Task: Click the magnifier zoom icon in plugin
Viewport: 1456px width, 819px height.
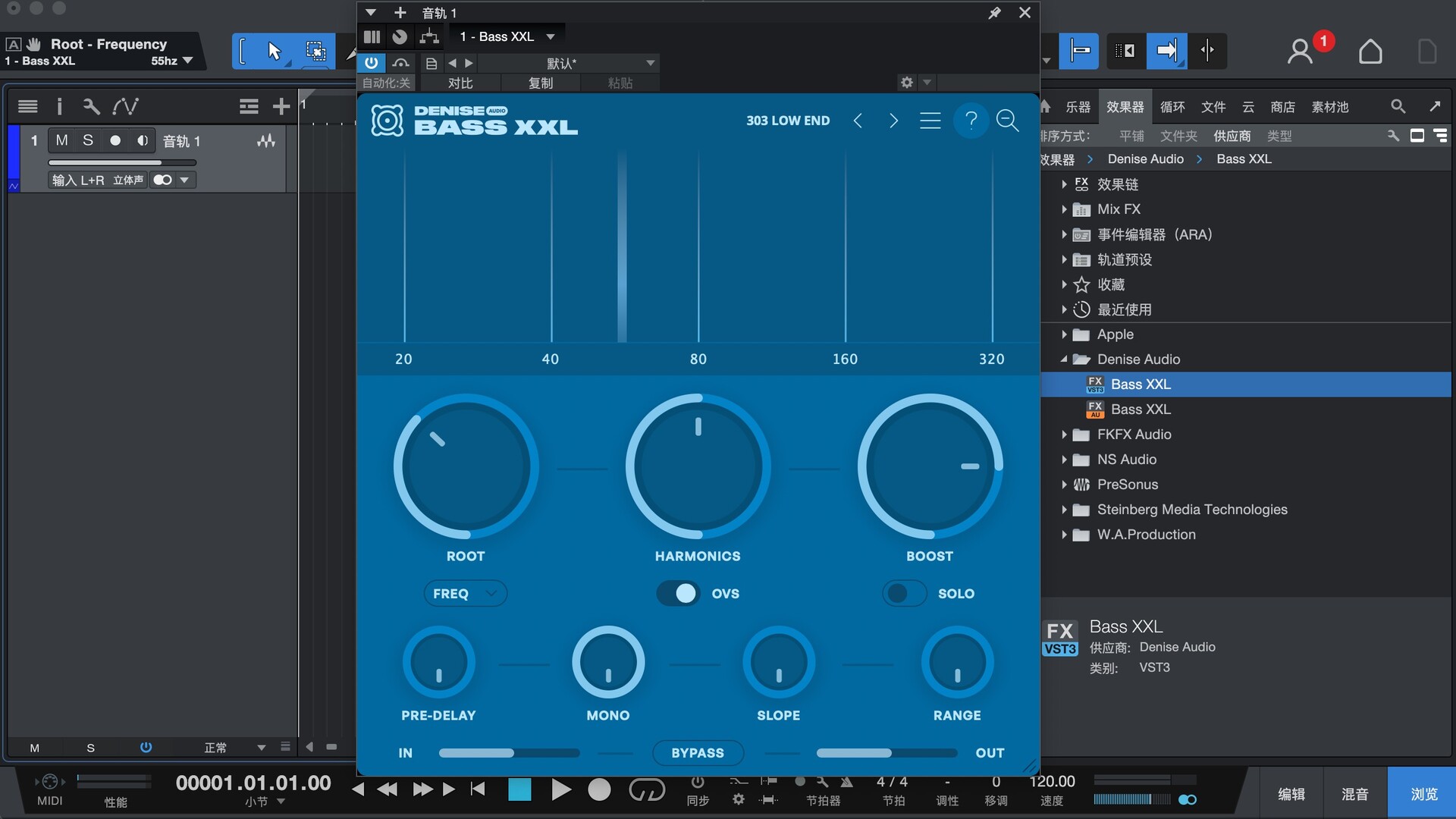Action: (1007, 121)
